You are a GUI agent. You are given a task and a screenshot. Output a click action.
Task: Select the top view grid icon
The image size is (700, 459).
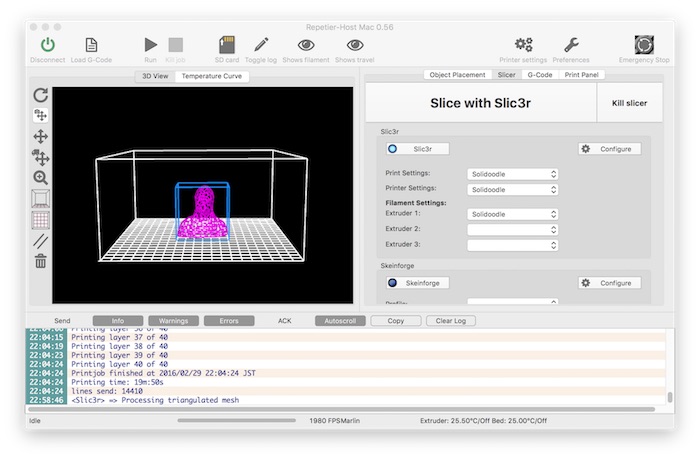coord(41,220)
